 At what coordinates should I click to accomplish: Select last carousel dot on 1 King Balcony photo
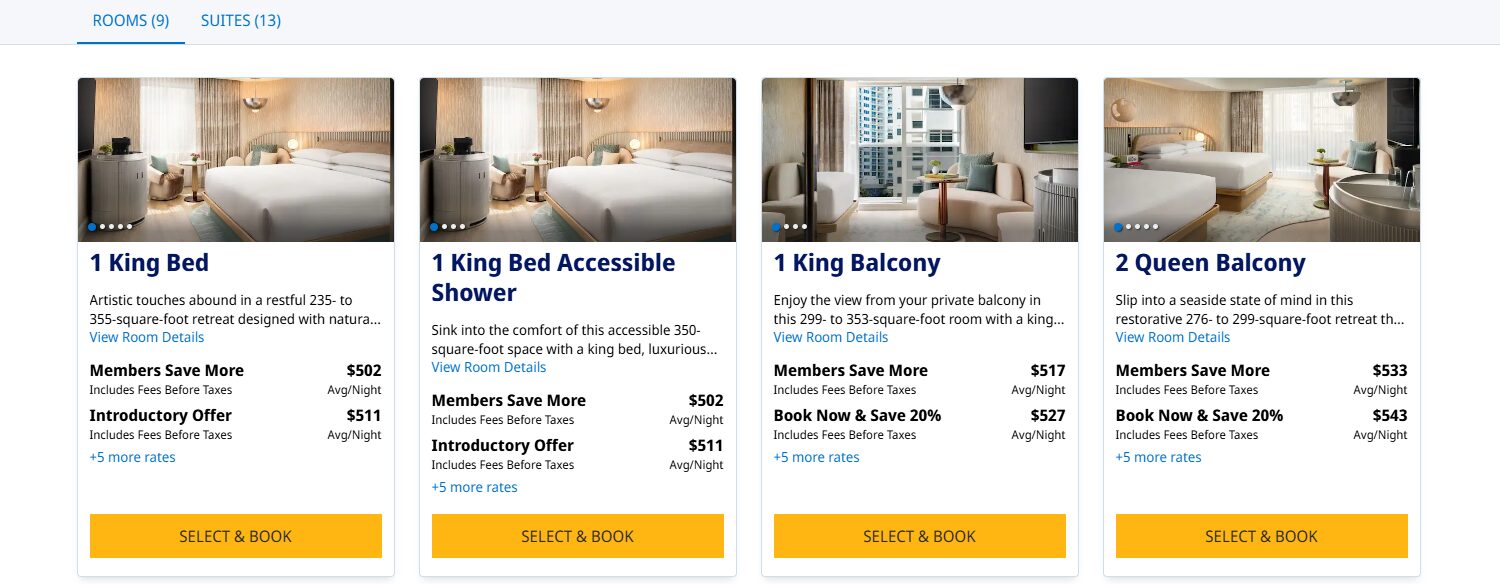click(x=804, y=227)
